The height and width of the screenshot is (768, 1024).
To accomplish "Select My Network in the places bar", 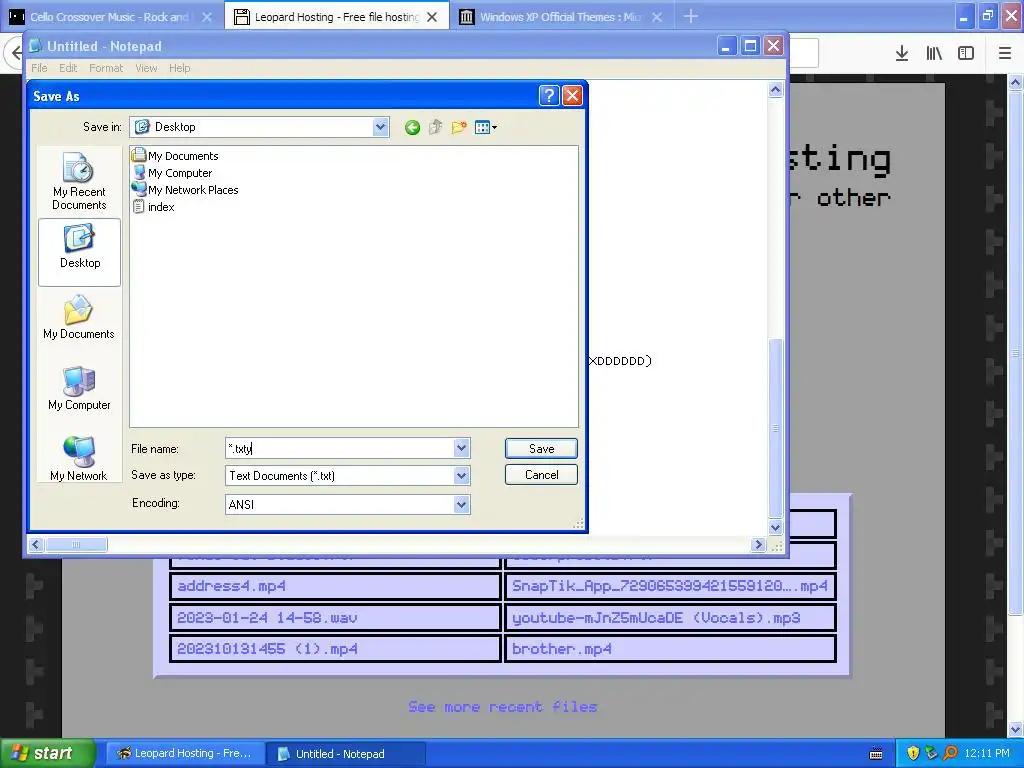I will [79, 459].
